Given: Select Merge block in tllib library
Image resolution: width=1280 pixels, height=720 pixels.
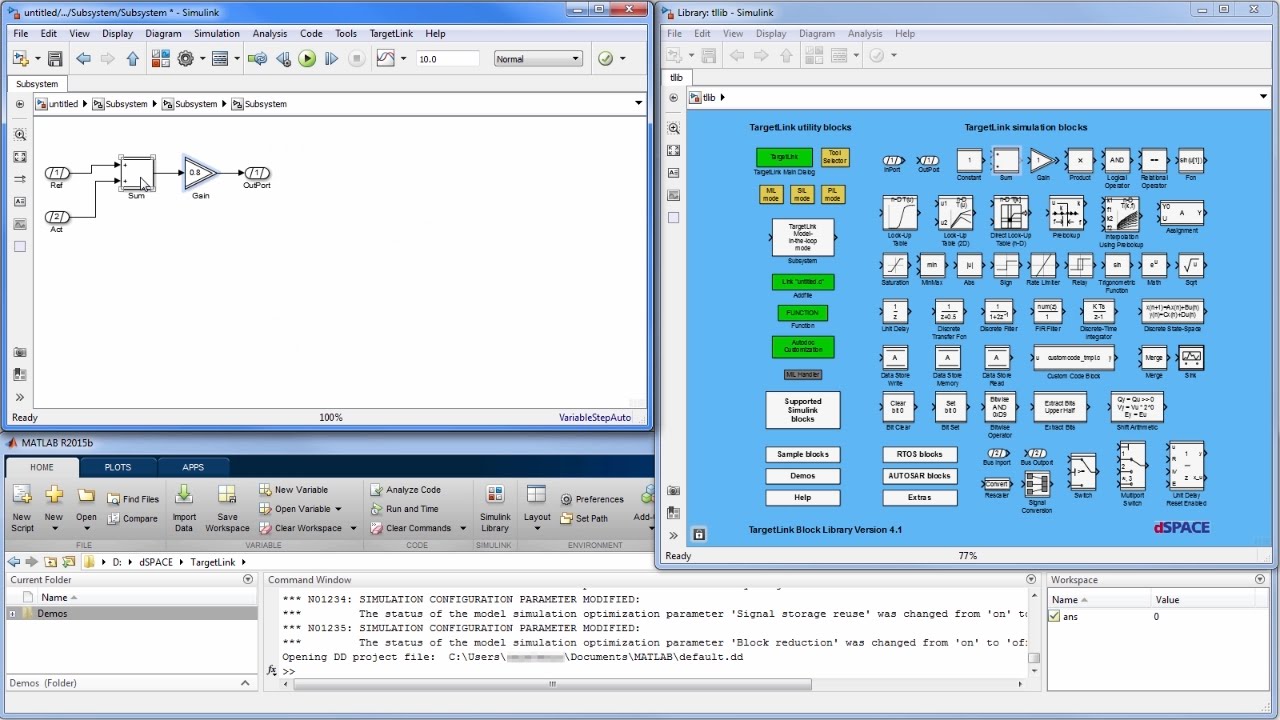Looking at the screenshot, I should tap(1153, 357).
